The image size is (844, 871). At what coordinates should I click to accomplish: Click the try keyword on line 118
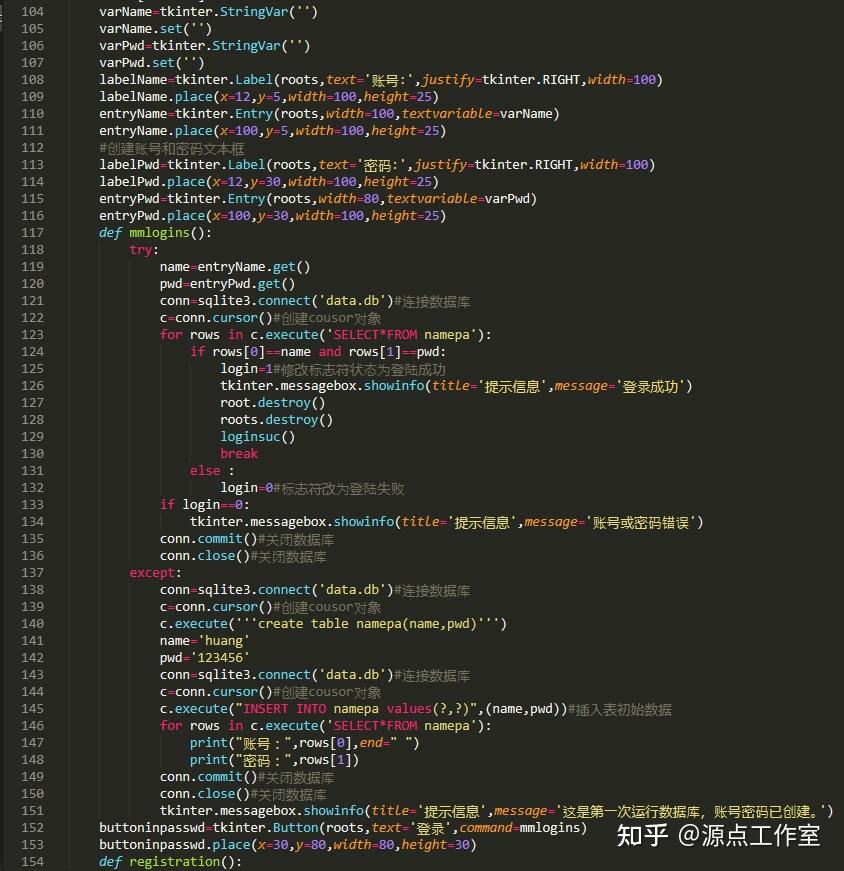coord(140,249)
